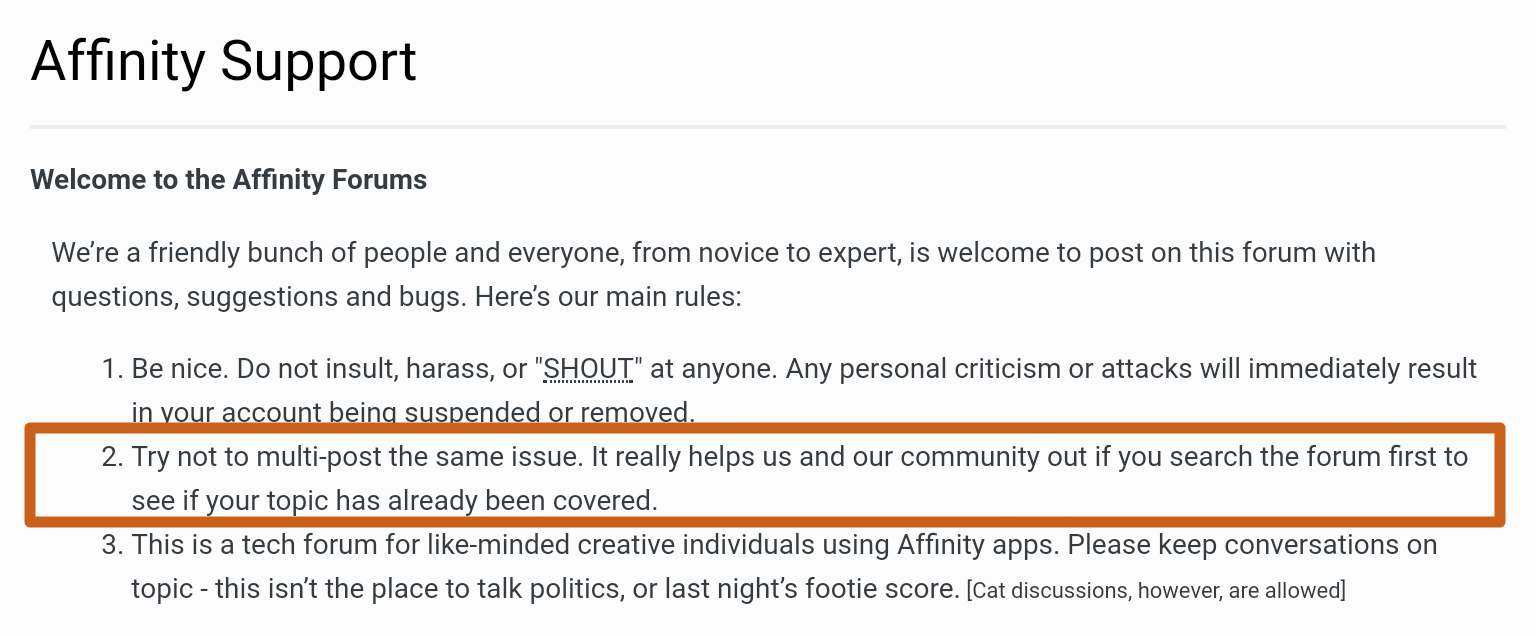
Task: Click the word "Support" in the title
Action: [x=318, y=62]
